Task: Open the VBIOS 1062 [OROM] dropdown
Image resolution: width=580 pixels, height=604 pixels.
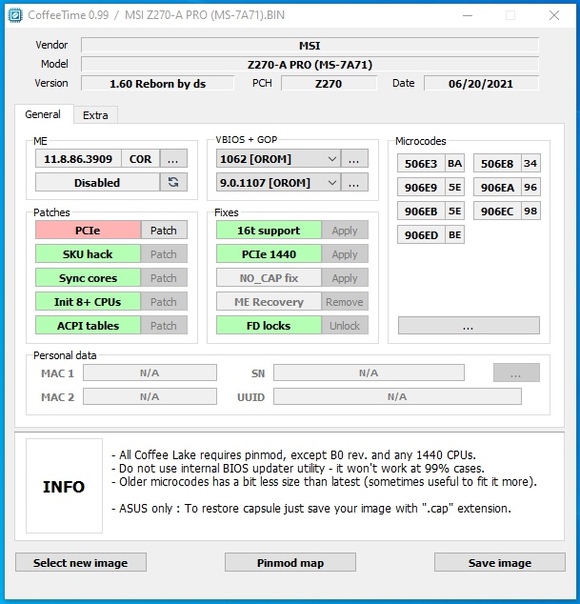Action: [x=278, y=159]
